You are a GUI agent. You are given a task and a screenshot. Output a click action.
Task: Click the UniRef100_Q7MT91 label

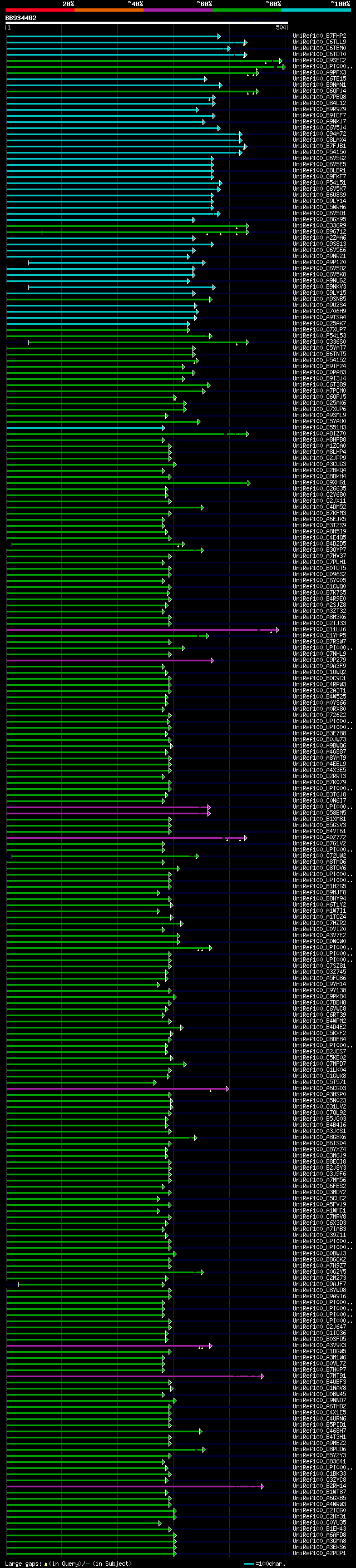[319, 1376]
